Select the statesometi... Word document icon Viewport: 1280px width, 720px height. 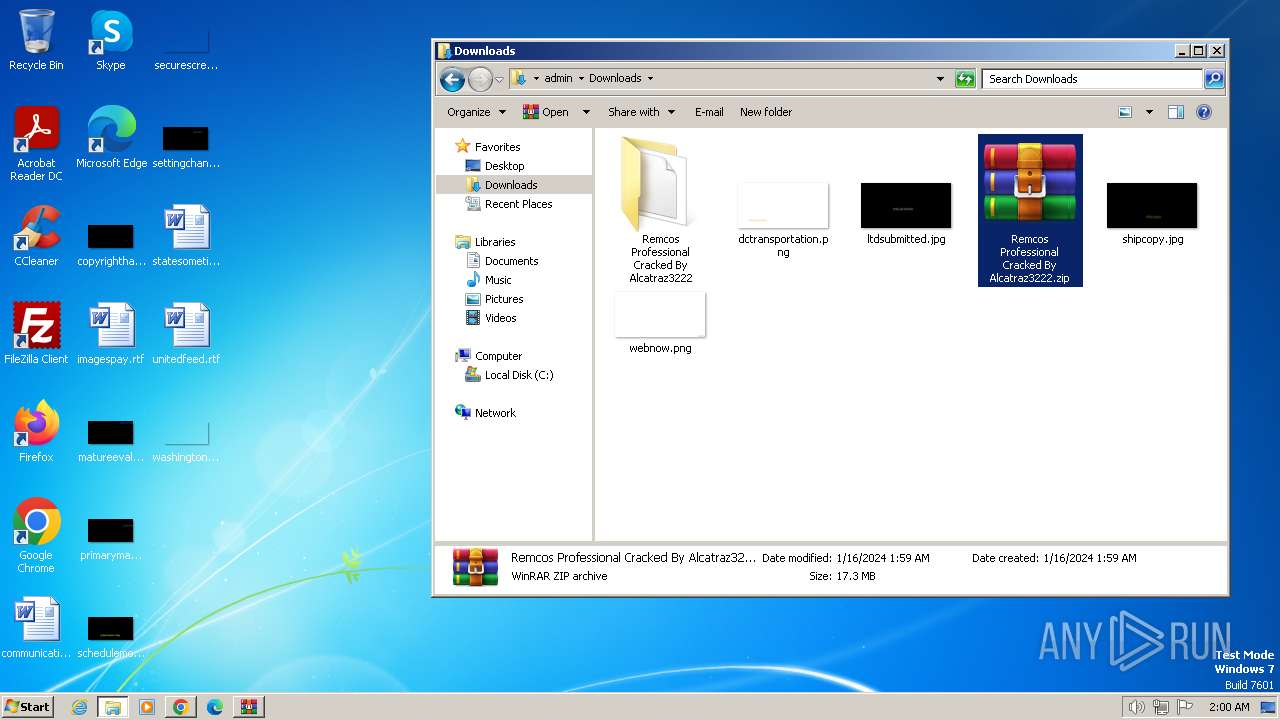click(186, 236)
